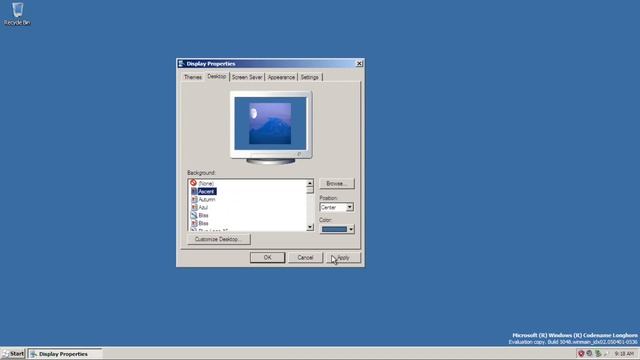Viewport: 640px width, 360px height.
Task: Switch to the Screen Saver tab
Action: coord(247,77)
